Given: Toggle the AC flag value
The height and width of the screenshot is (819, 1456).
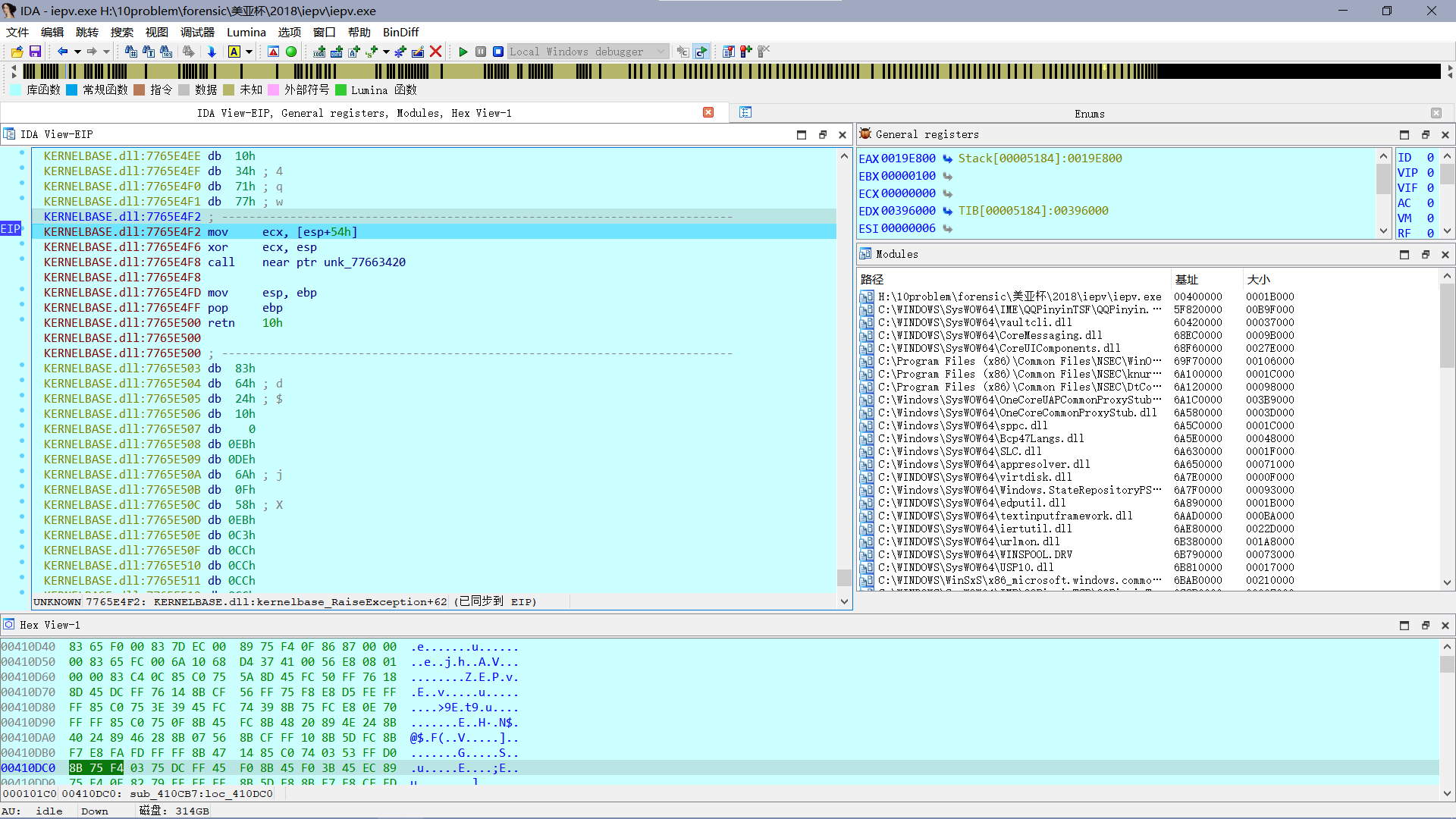Looking at the screenshot, I should click(x=1430, y=203).
